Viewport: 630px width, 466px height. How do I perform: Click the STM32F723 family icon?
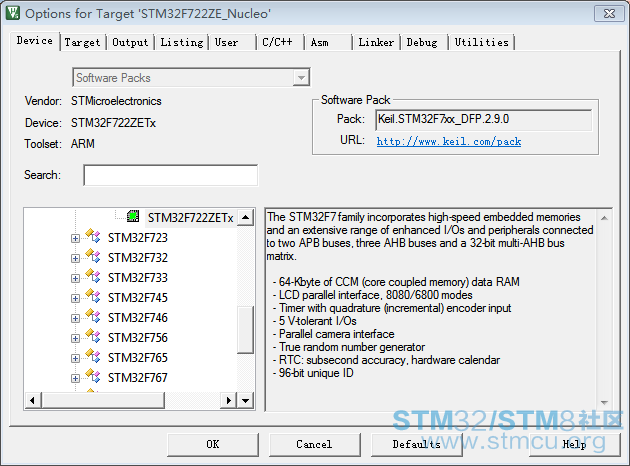[x=93, y=236]
